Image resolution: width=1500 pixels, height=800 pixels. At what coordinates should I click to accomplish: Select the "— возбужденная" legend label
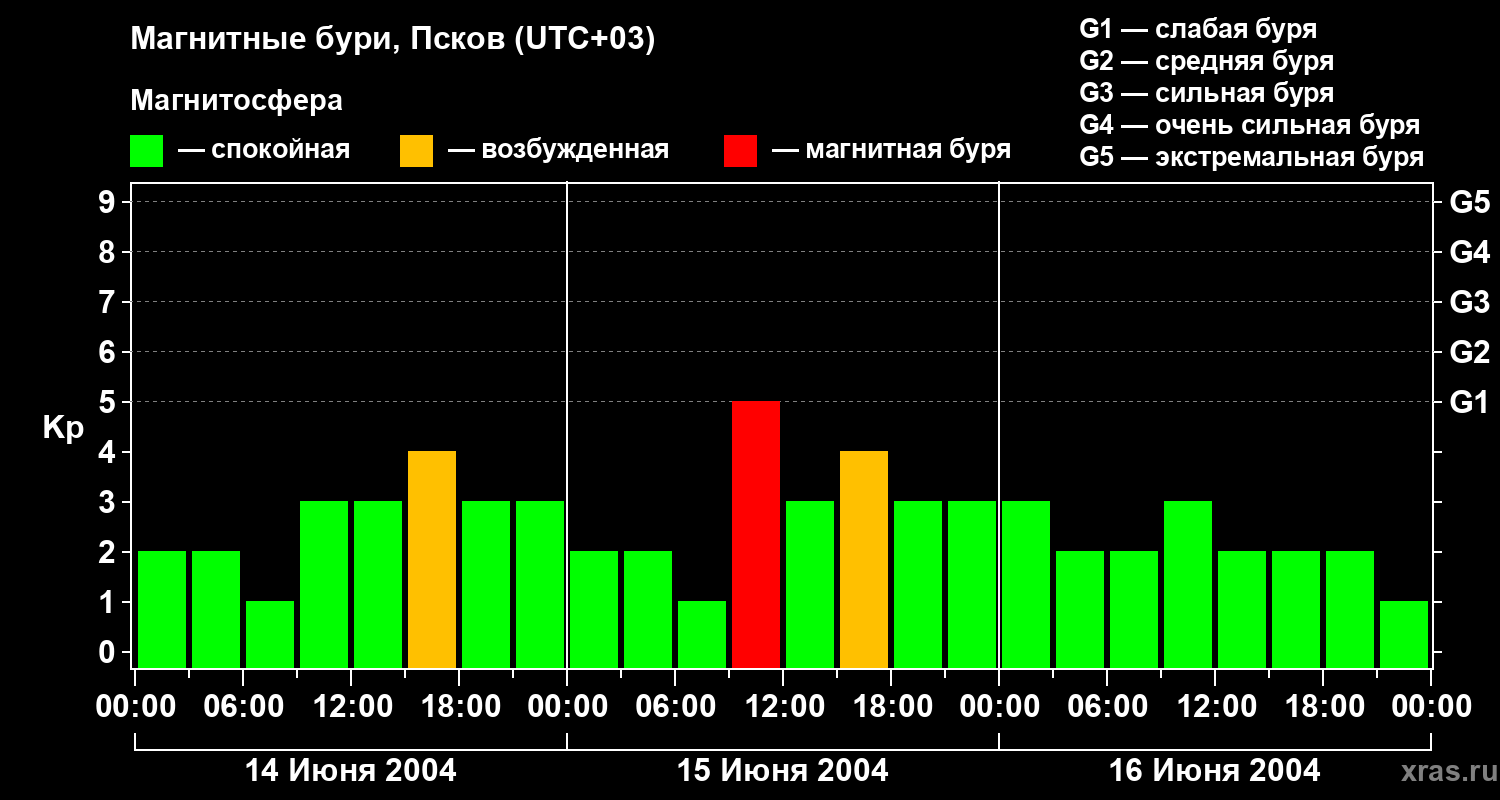[558, 151]
